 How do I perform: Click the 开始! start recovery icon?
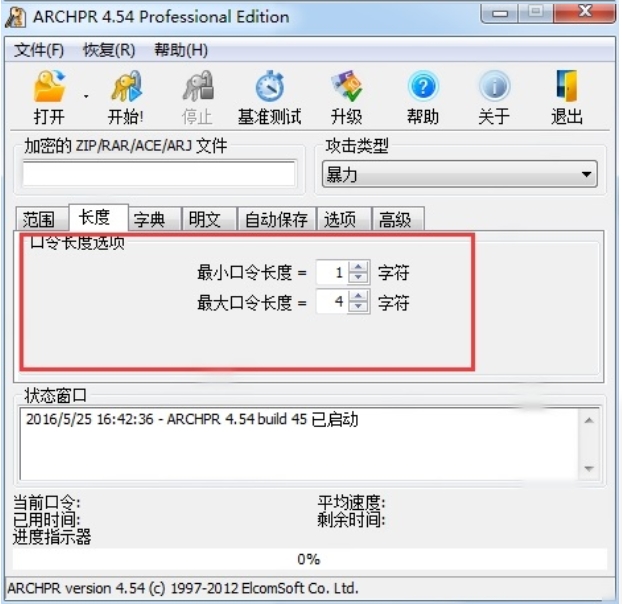tap(126, 86)
